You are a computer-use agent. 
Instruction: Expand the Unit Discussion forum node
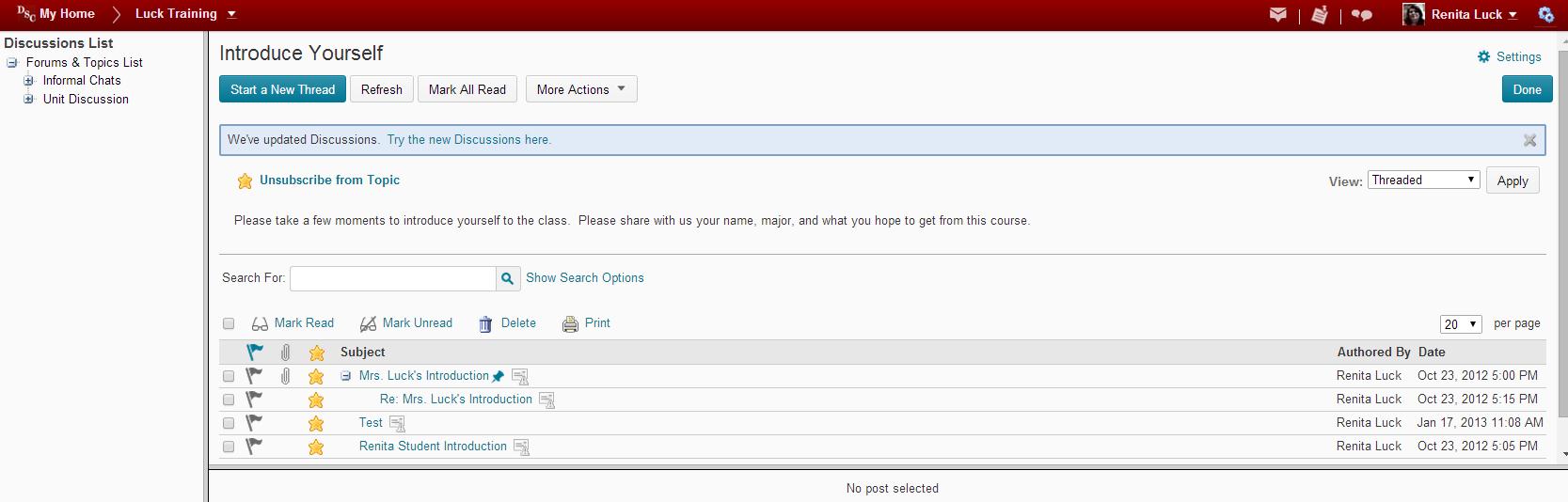28,99
